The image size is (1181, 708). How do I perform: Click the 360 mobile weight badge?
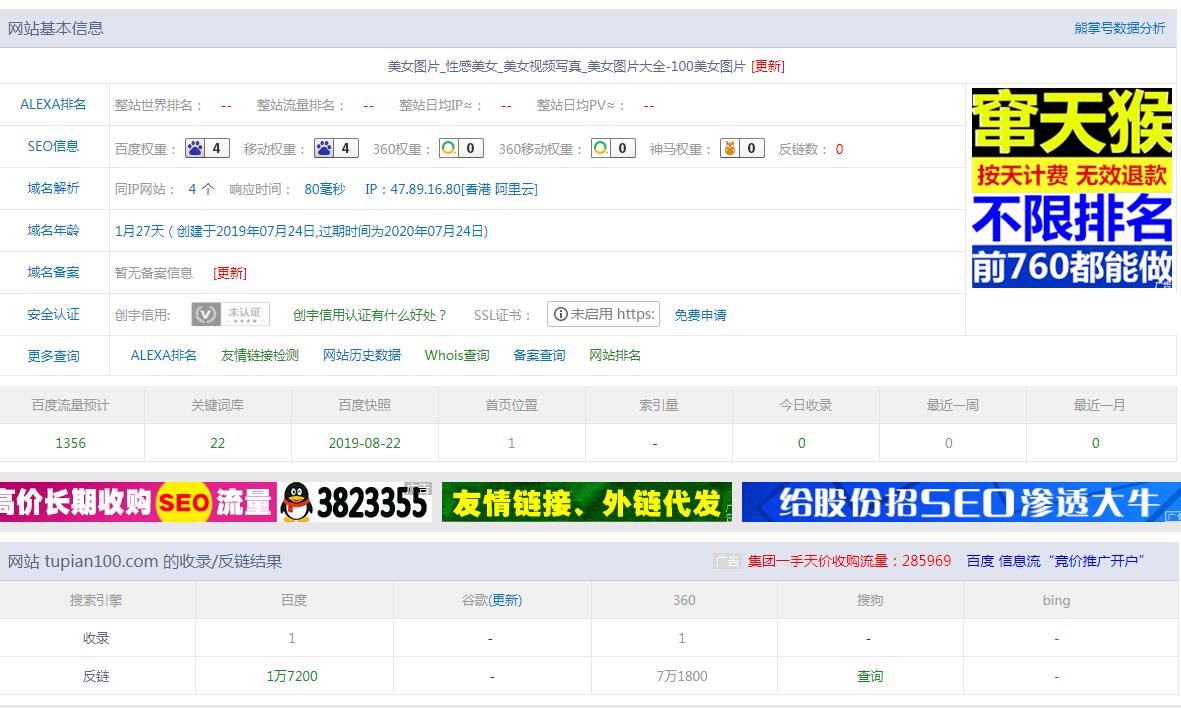point(613,148)
